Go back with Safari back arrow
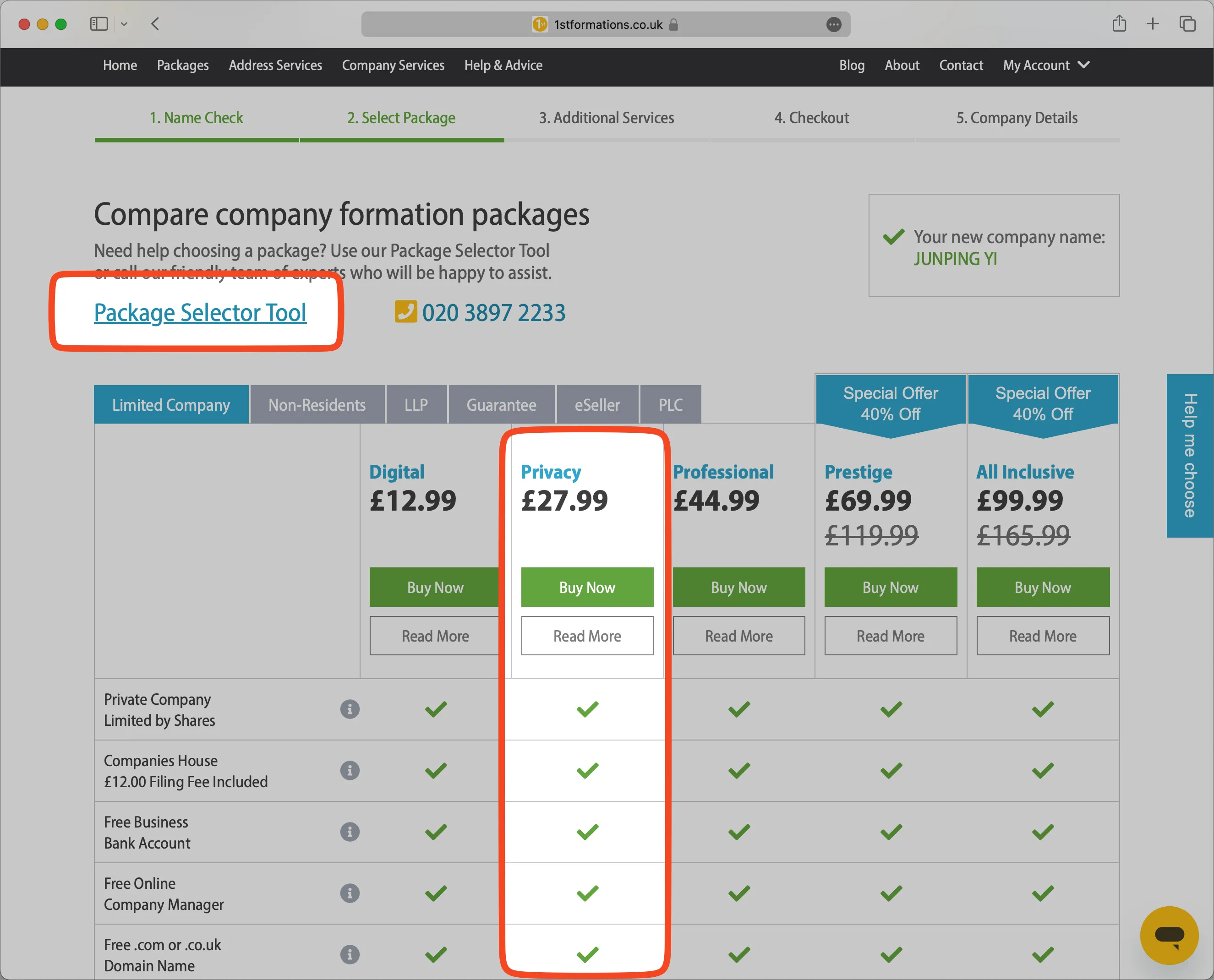This screenshot has height=980, width=1214. click(155, 24)
